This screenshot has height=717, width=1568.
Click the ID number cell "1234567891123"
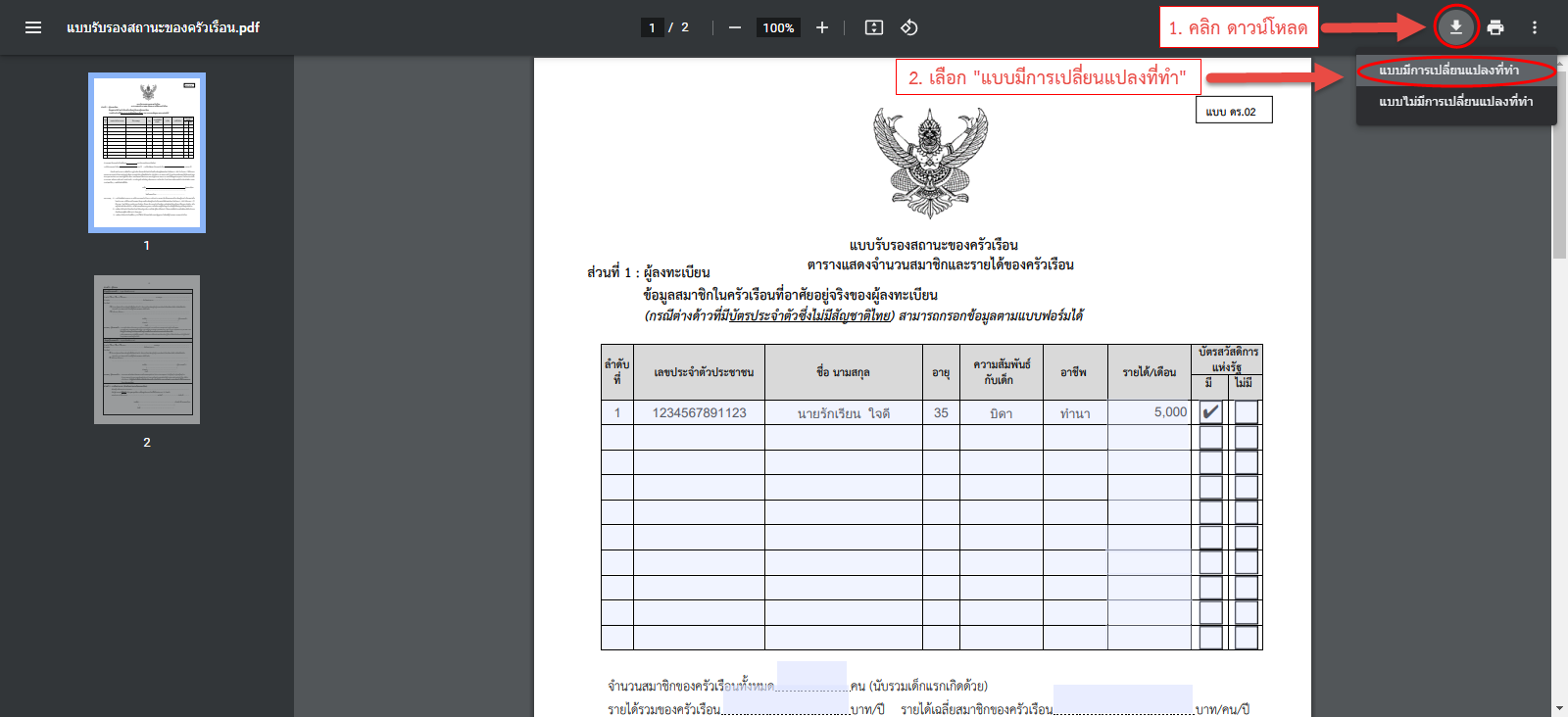tap(700, 412)
